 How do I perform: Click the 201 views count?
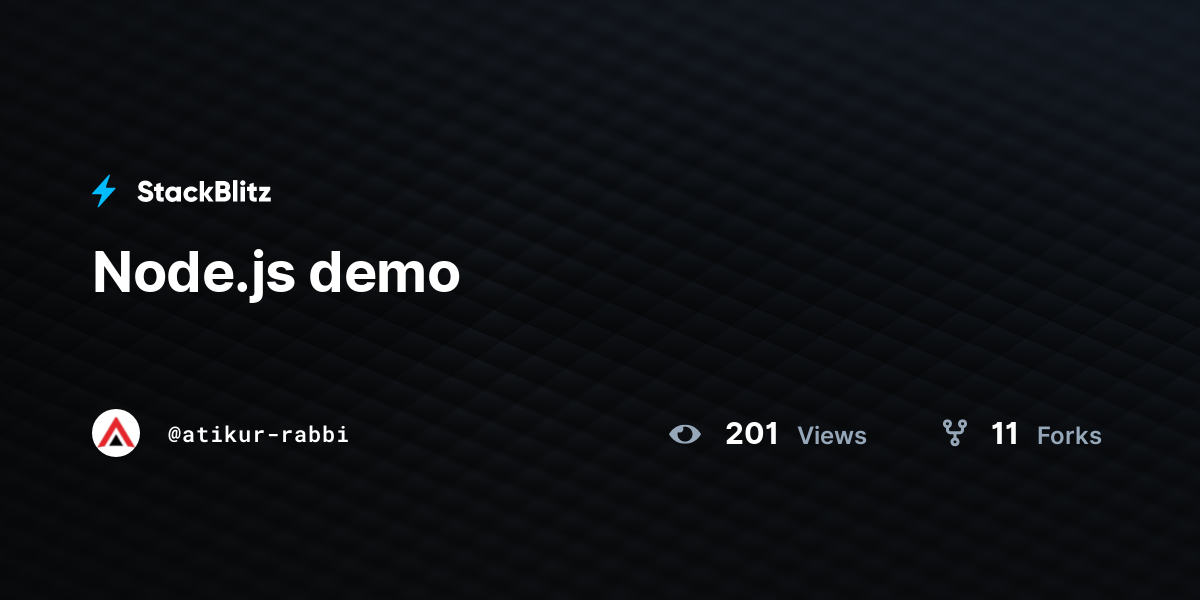(752, 434)
